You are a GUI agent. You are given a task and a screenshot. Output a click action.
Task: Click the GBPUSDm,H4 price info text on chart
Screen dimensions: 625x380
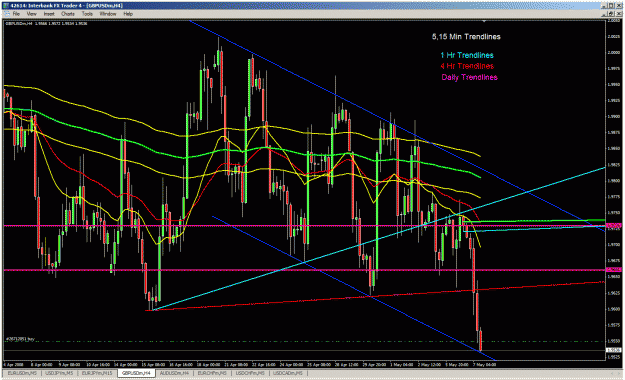click(46, 23)
